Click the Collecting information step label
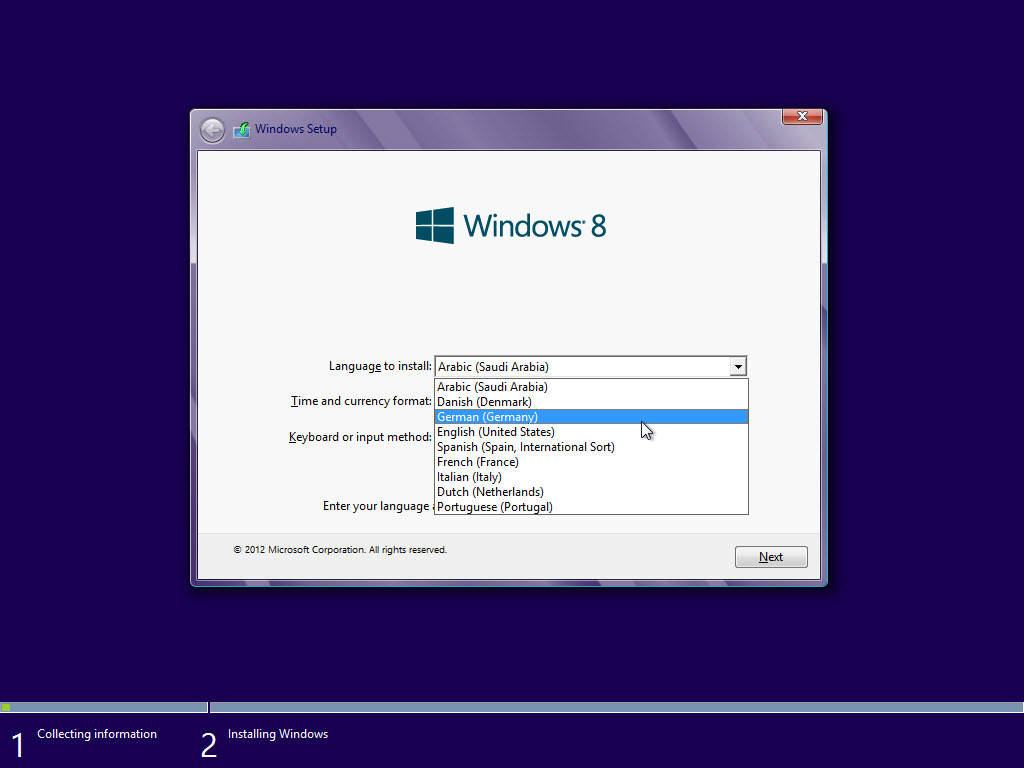This screenshot has height=768, width=1024. click(x=97, y=734)
